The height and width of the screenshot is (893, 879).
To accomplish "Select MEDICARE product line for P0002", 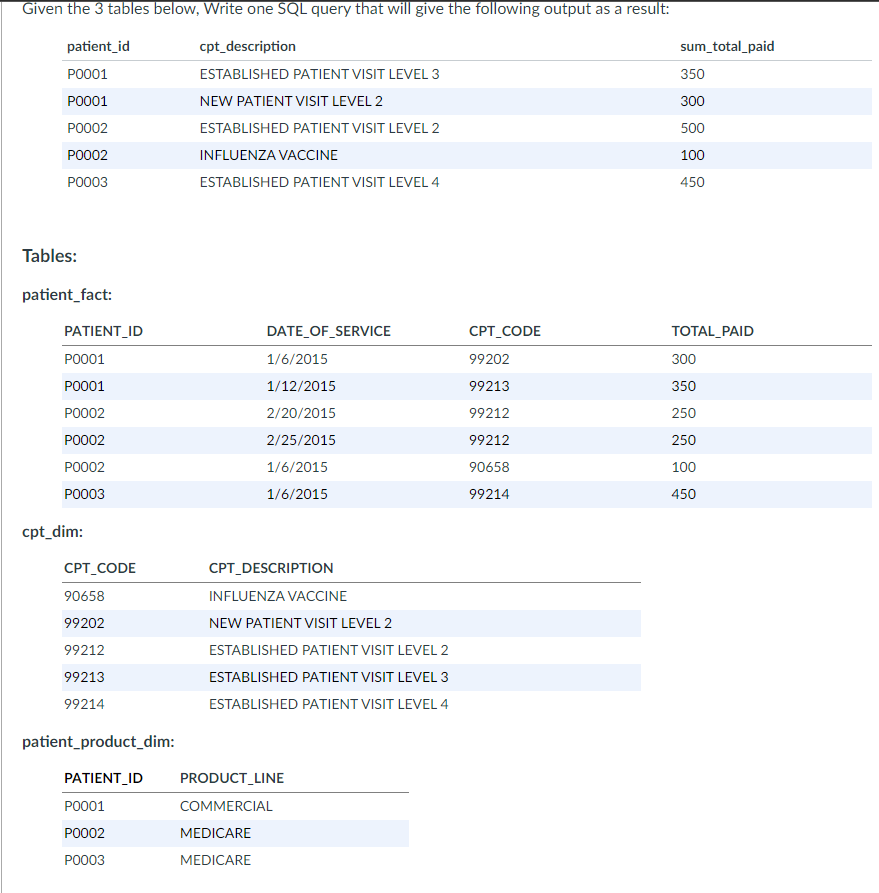I will coord(215,833).
